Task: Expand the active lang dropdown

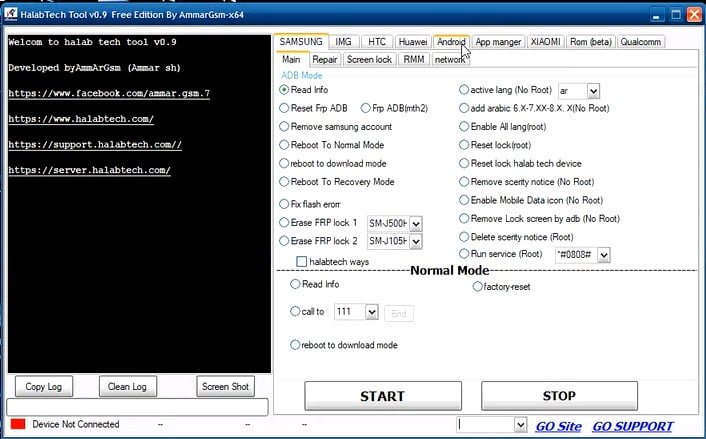Action: (x=593, y=90)
